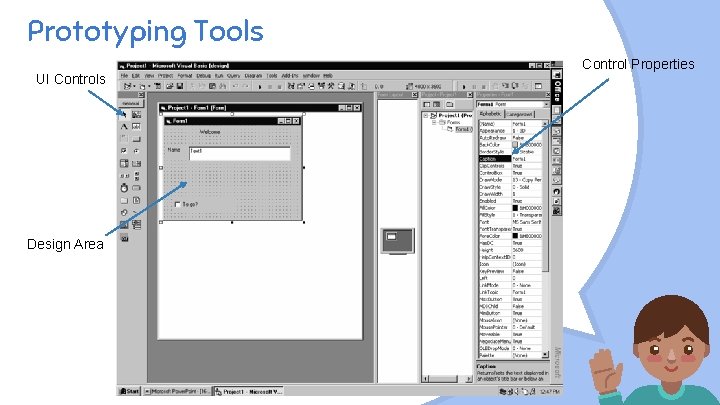This screenshot has height=405, width=720.
Task: Click the Save Project floppy disk icon
Action: [180, 86]
